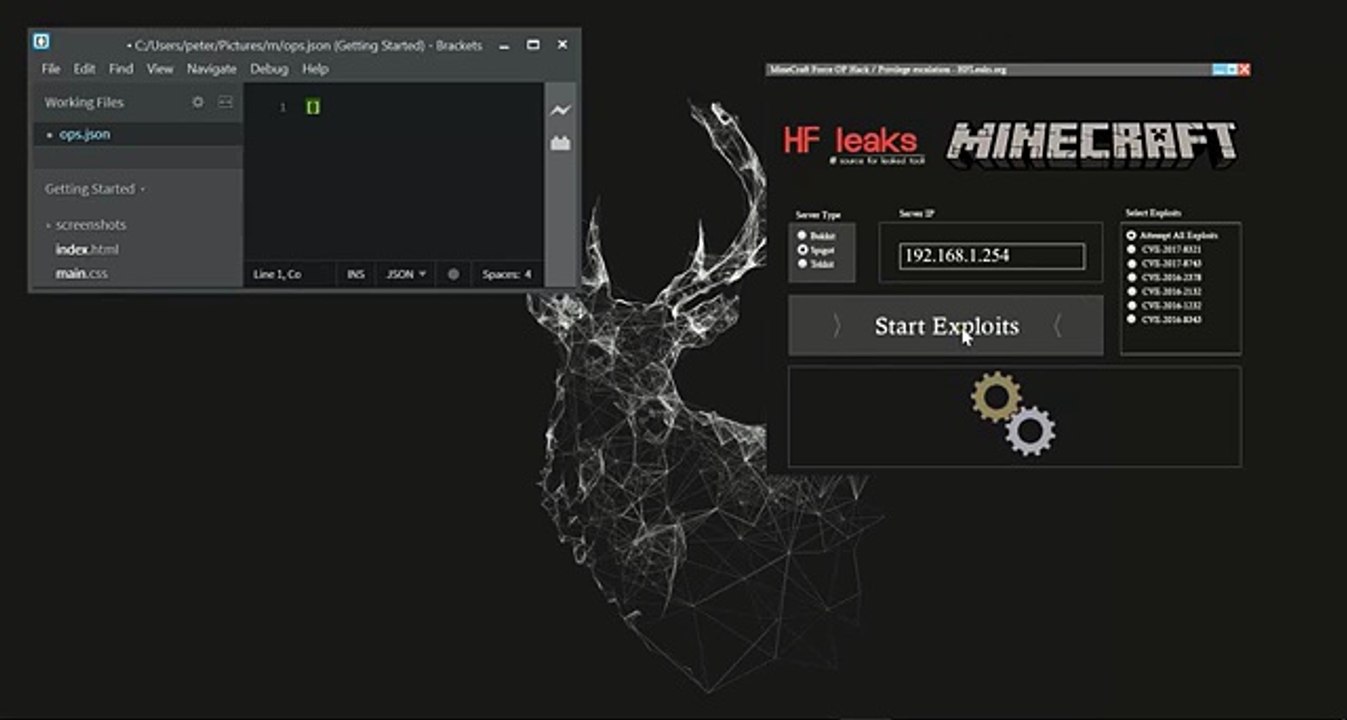The height and width of the screenshot is (720, 1347).
Task: Click the Server Type label
Action: (x=818, y=214)
